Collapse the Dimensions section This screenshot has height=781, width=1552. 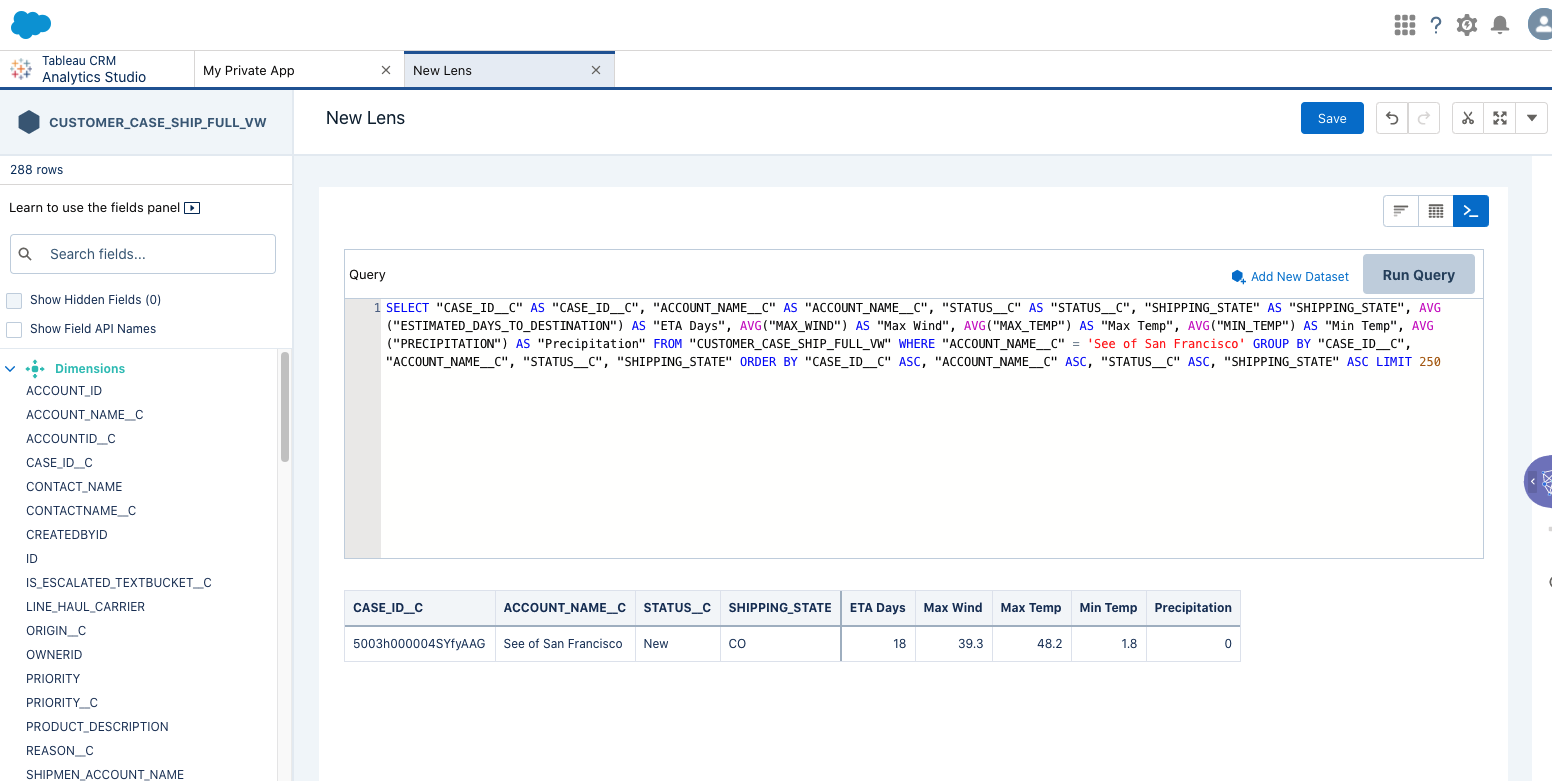[x=11, y=369]
